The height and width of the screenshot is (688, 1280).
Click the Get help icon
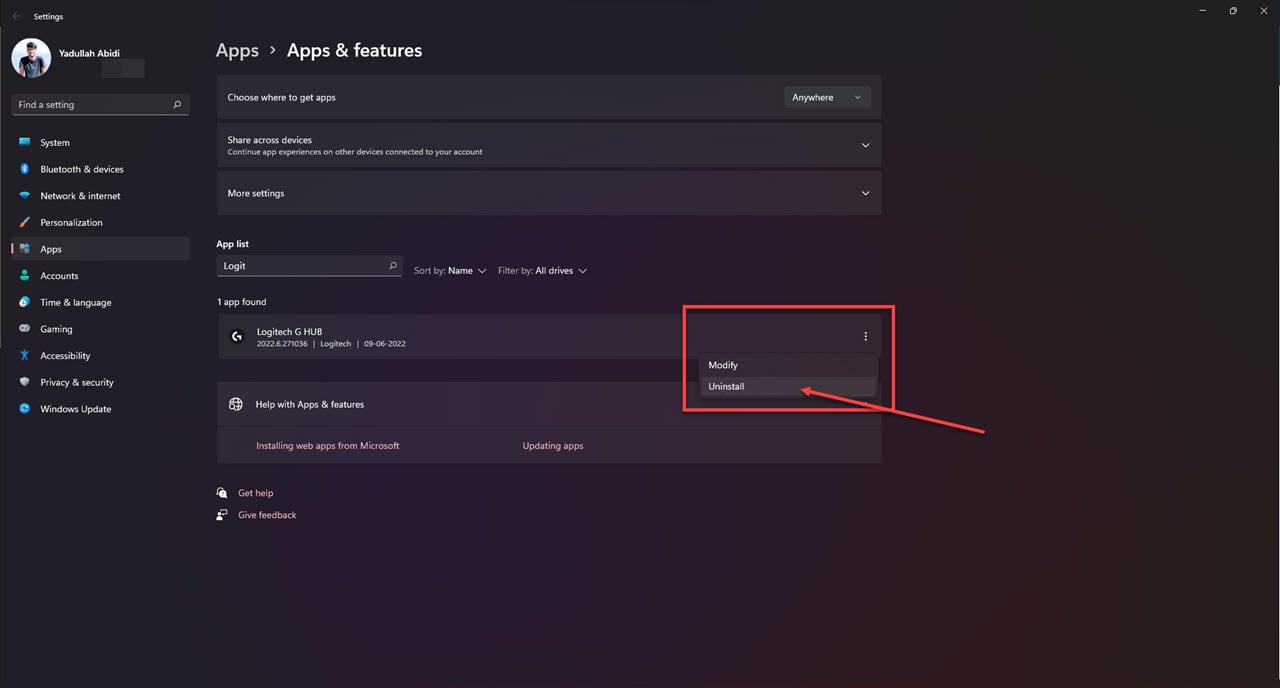click(222, 493)
